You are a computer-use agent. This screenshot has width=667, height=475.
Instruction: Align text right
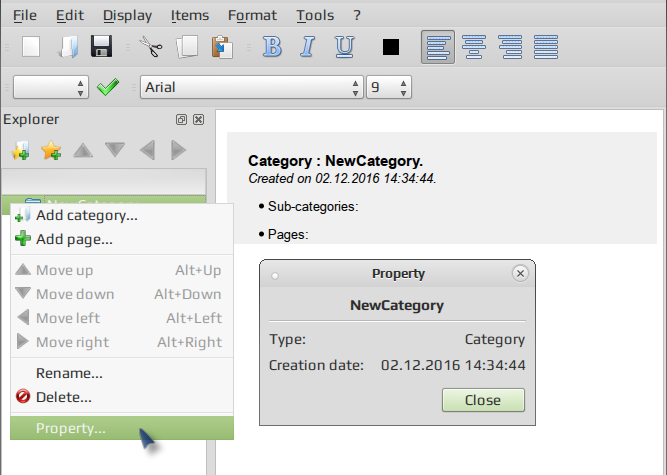(x=510, y=47)
